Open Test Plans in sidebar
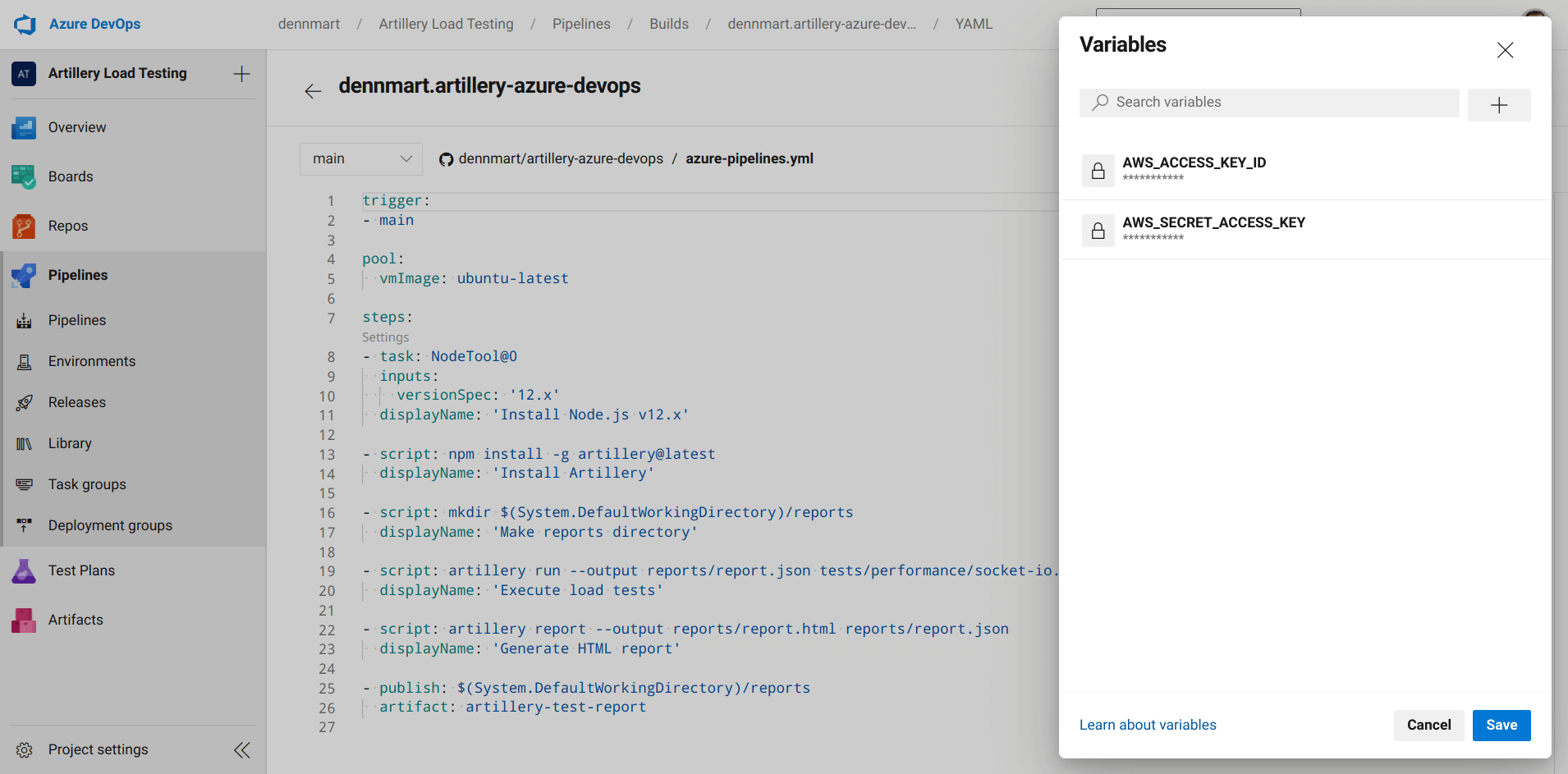1568x774 pixels. [81, 570]
